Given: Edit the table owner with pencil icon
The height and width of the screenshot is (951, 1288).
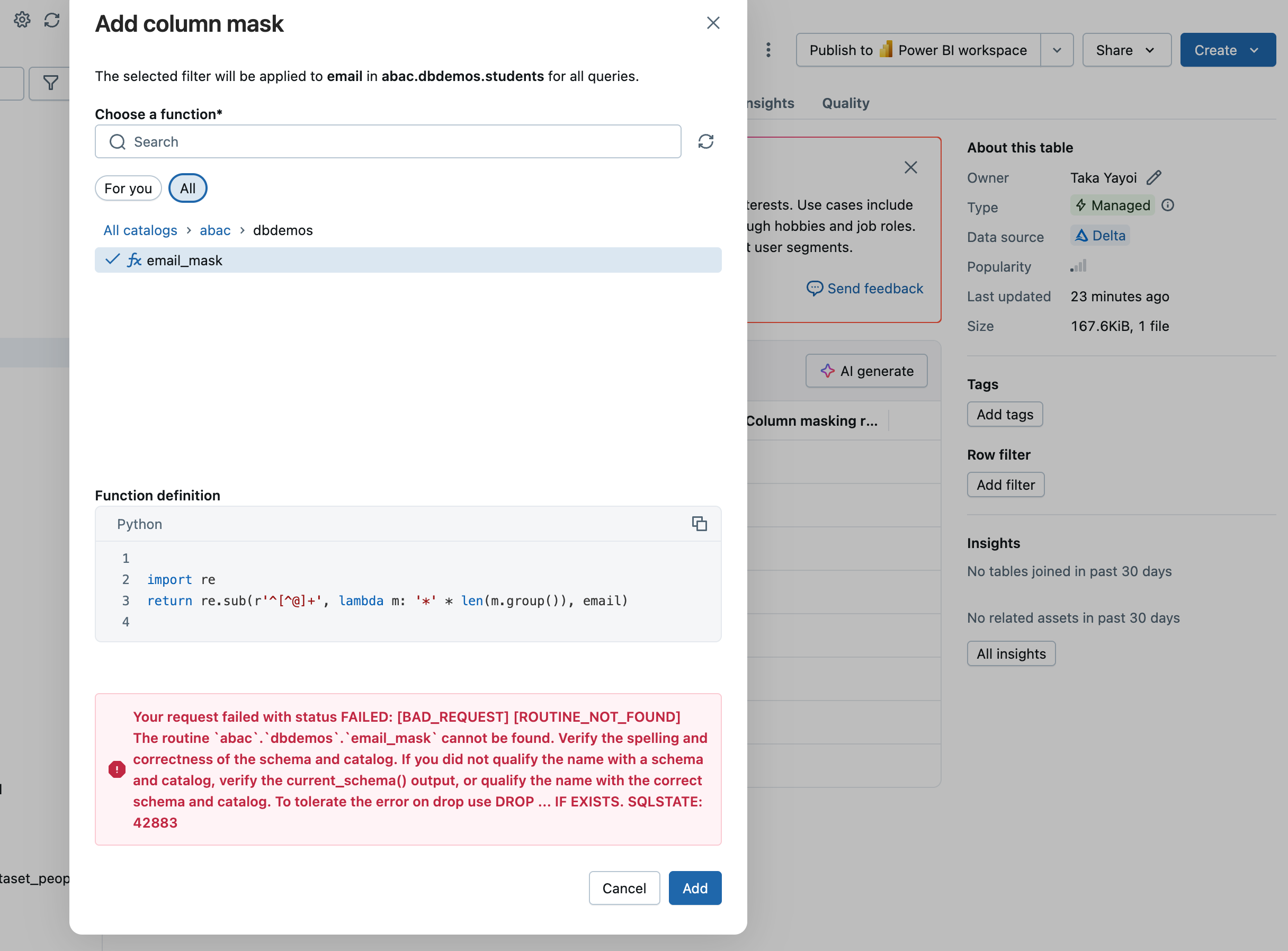Looking at the screenshot, I should coord(1153,178).
